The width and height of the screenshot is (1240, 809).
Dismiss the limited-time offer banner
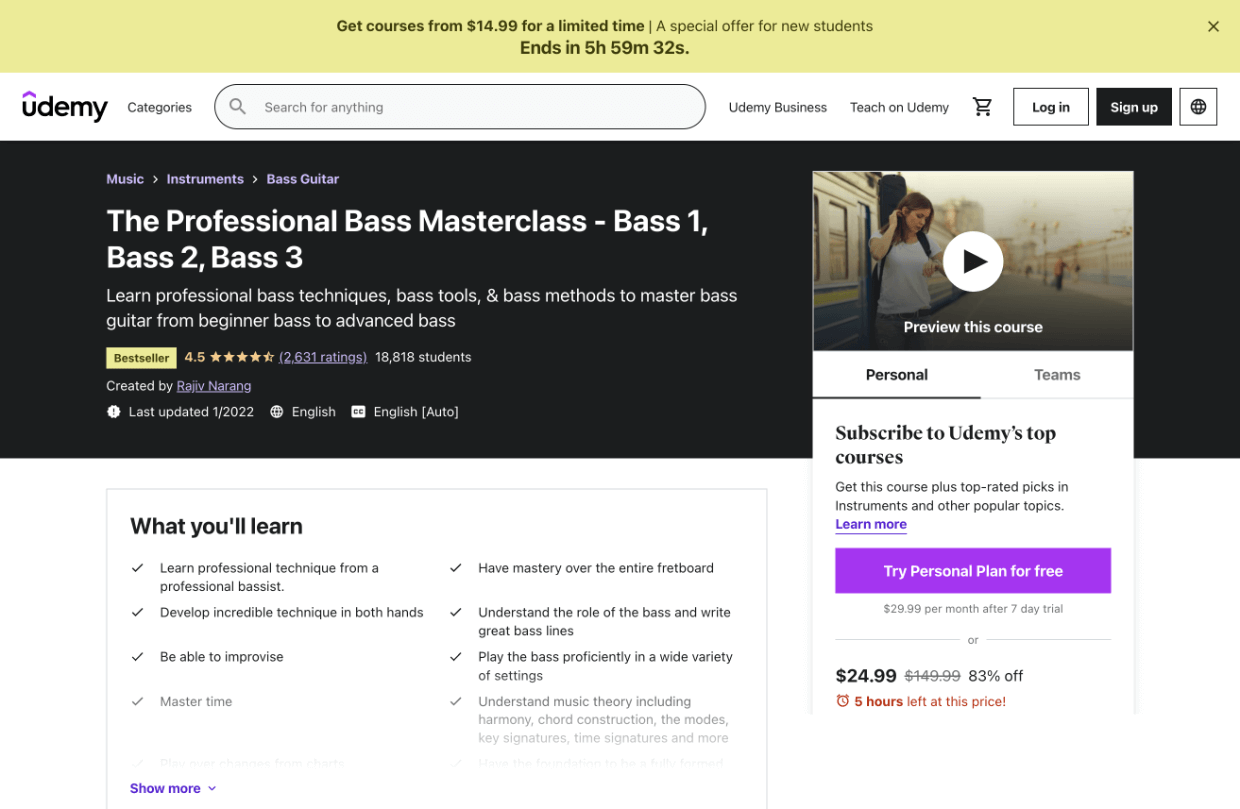coord(1213,26)
